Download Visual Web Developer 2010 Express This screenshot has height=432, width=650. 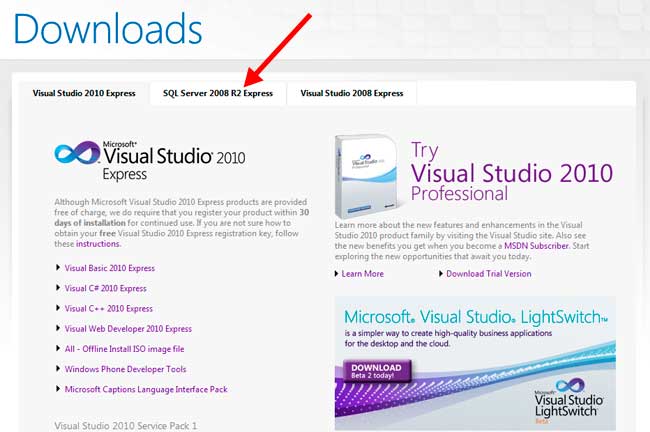click(128, 329)
